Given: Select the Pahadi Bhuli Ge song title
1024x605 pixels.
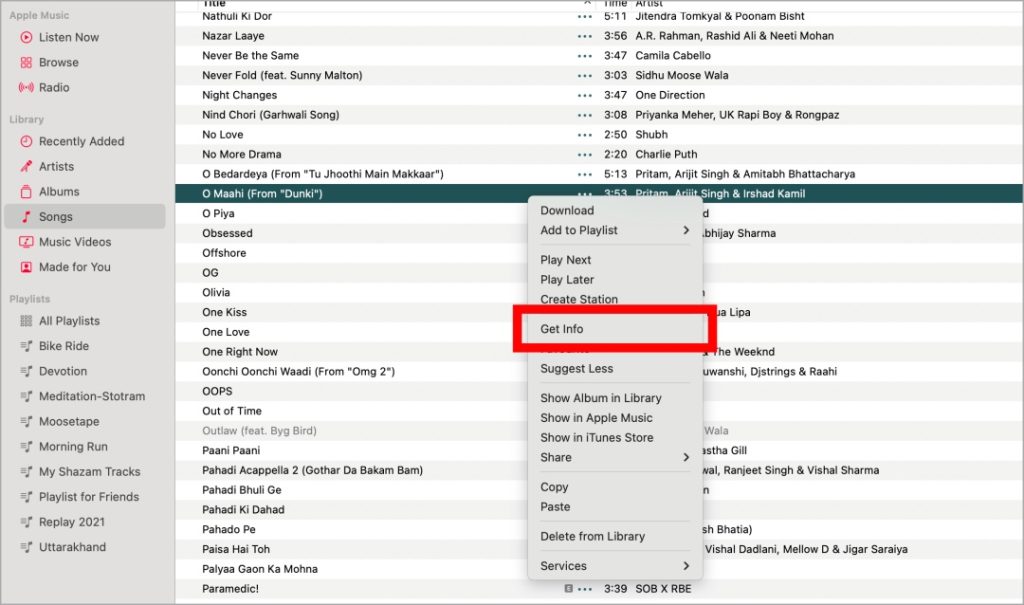Looking at the screenshot, I should click(x=242, y=490).
